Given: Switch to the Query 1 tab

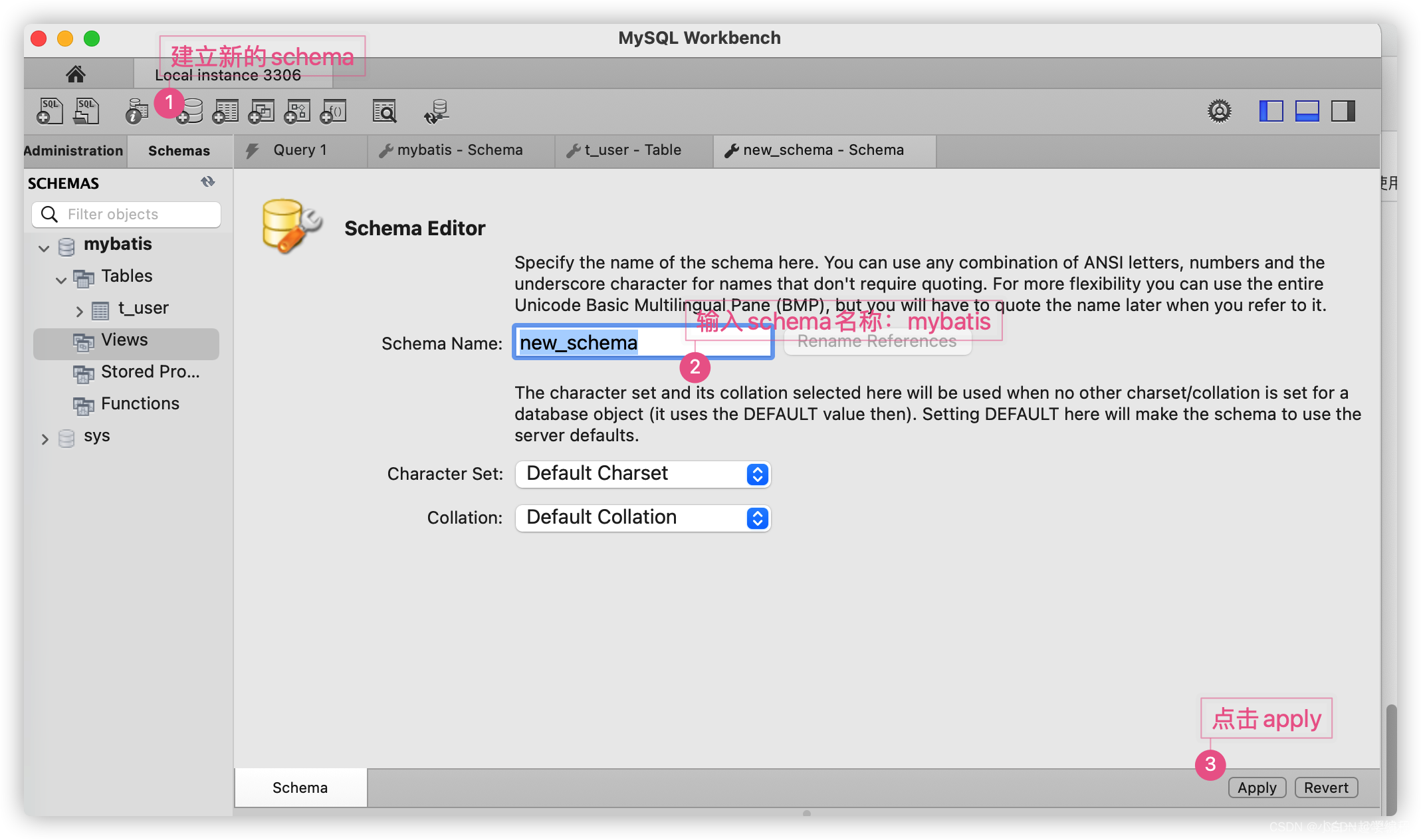Looking at the screenshot, I should tap(299, 150).
